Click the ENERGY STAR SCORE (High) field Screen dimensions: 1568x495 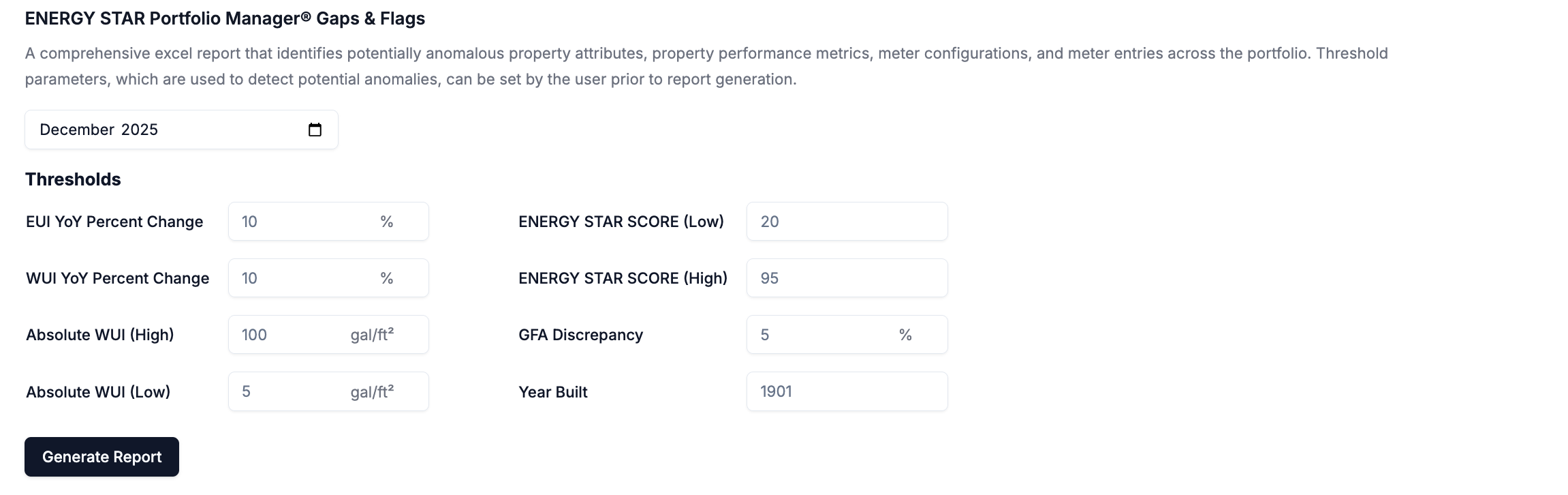[847, 278]
